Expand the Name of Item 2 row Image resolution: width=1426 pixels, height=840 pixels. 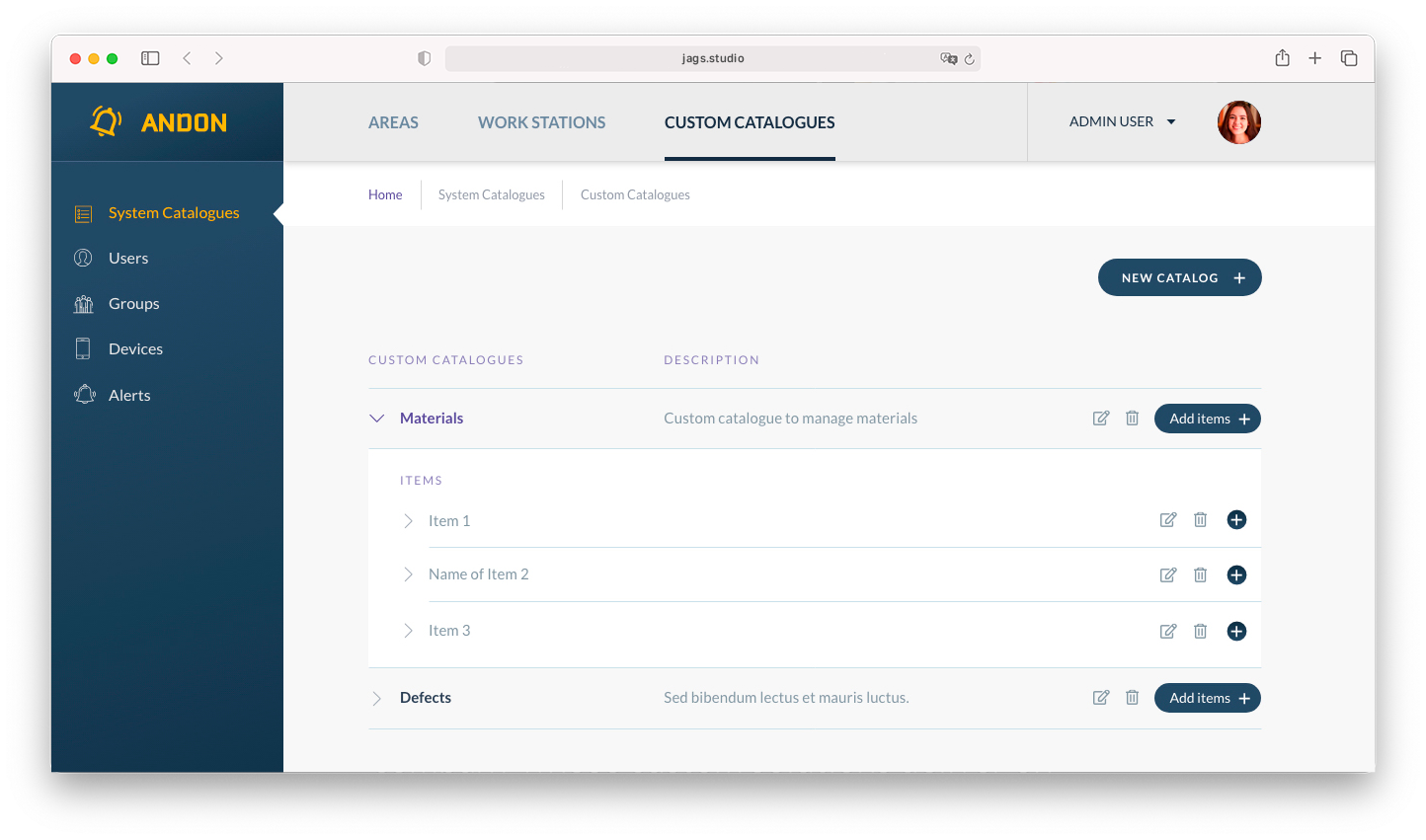(408, 574)
